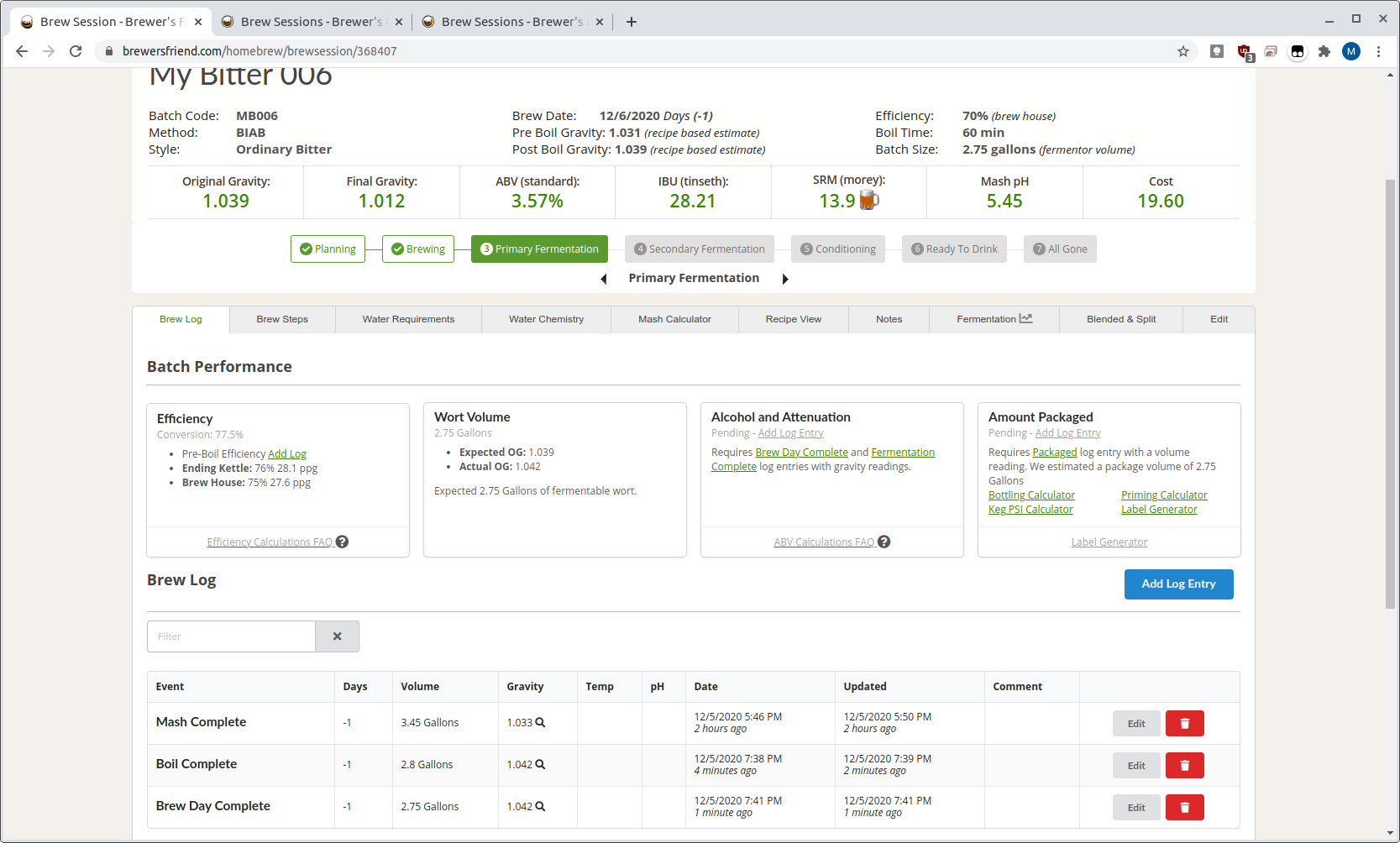The width and height of the screenshot is (1400, 843).
Task: Click the Add Log Entry button
Action: 1178,584
